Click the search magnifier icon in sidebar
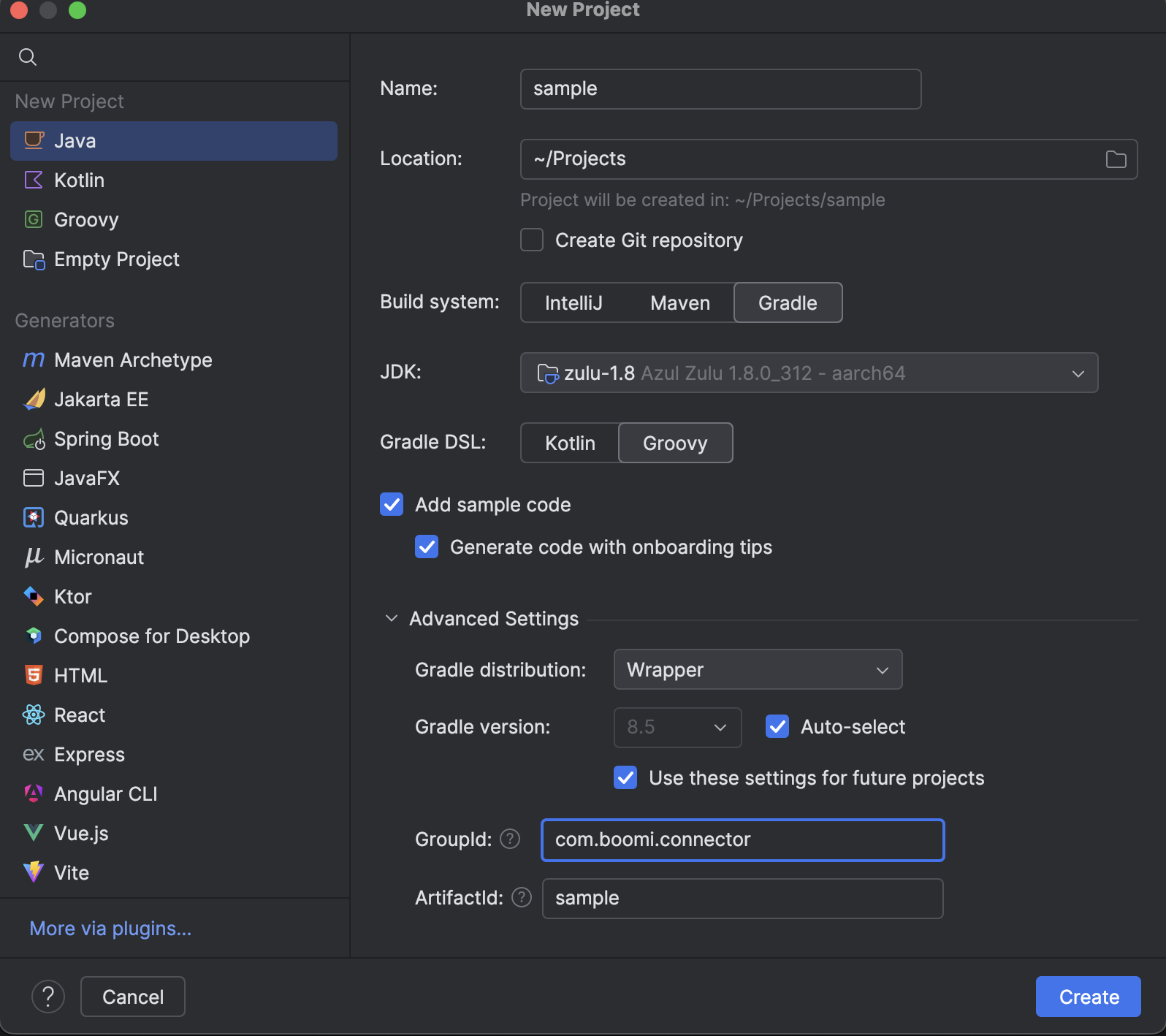Image resolution: width=1166 pixels, height=1036 pixels. click(x=28, y=57)
